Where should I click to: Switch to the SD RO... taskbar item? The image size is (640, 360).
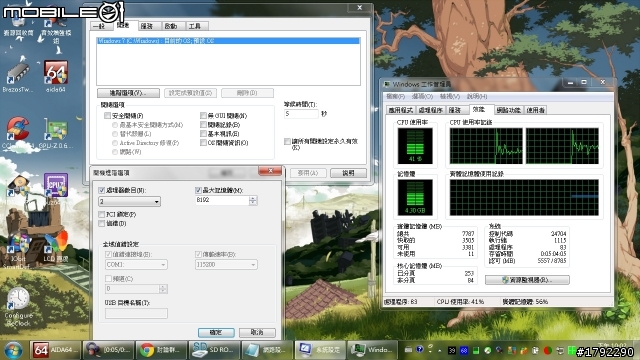tap(214, 350)
